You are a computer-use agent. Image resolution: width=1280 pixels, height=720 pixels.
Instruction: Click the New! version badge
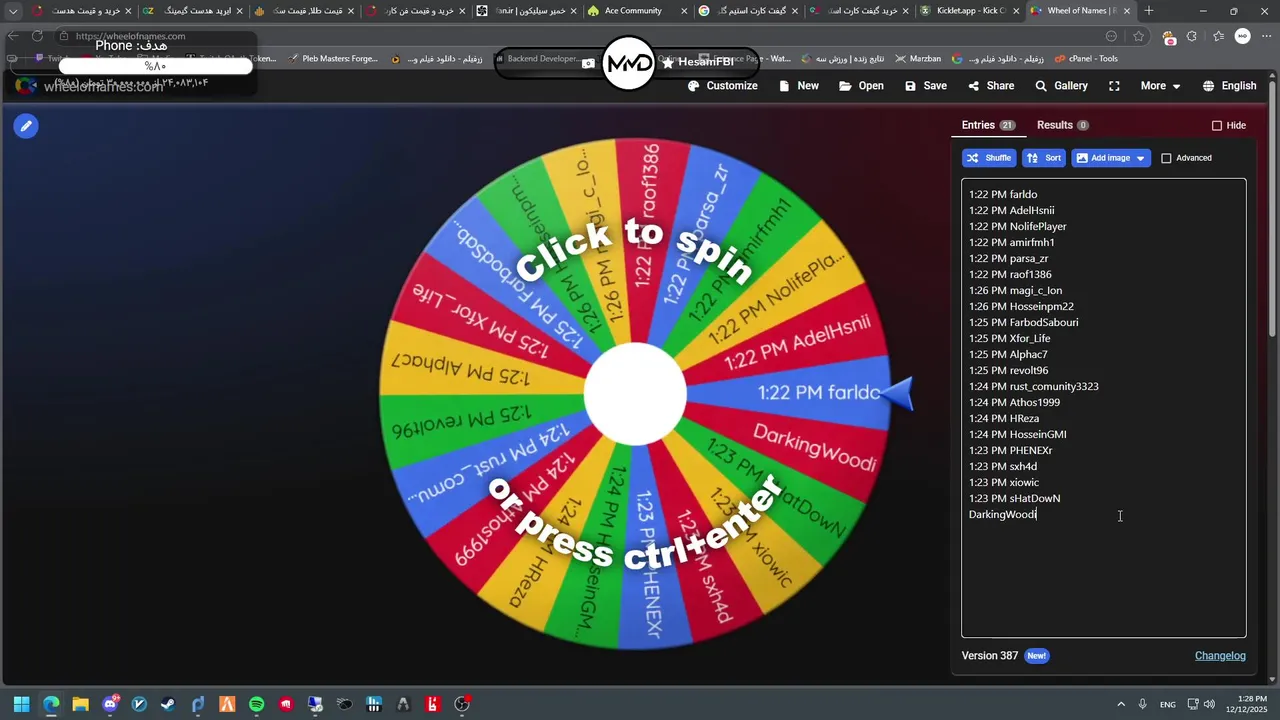click(1036, 656)
